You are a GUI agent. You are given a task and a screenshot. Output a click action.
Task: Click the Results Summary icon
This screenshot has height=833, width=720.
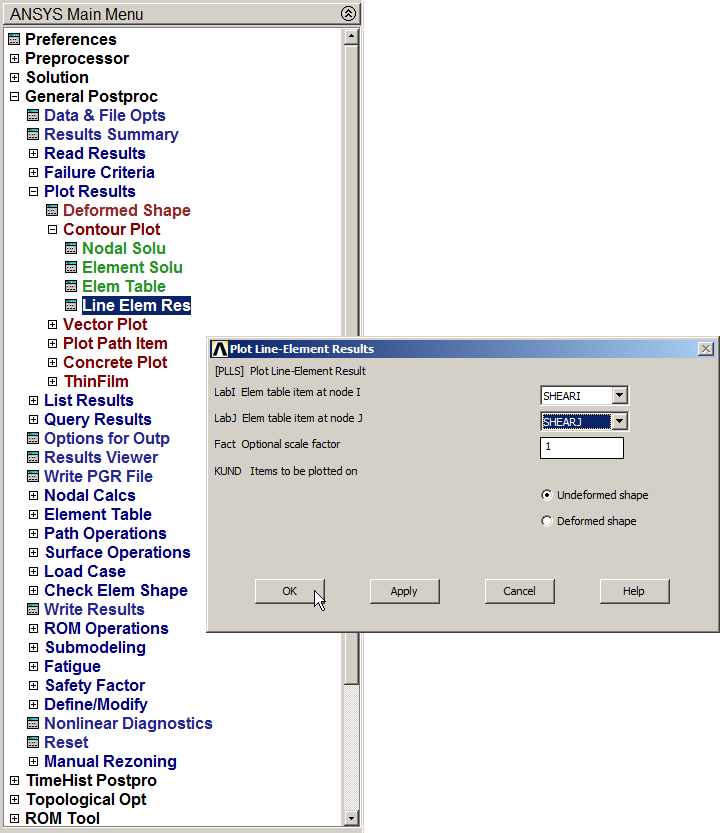tap(33, 135)
